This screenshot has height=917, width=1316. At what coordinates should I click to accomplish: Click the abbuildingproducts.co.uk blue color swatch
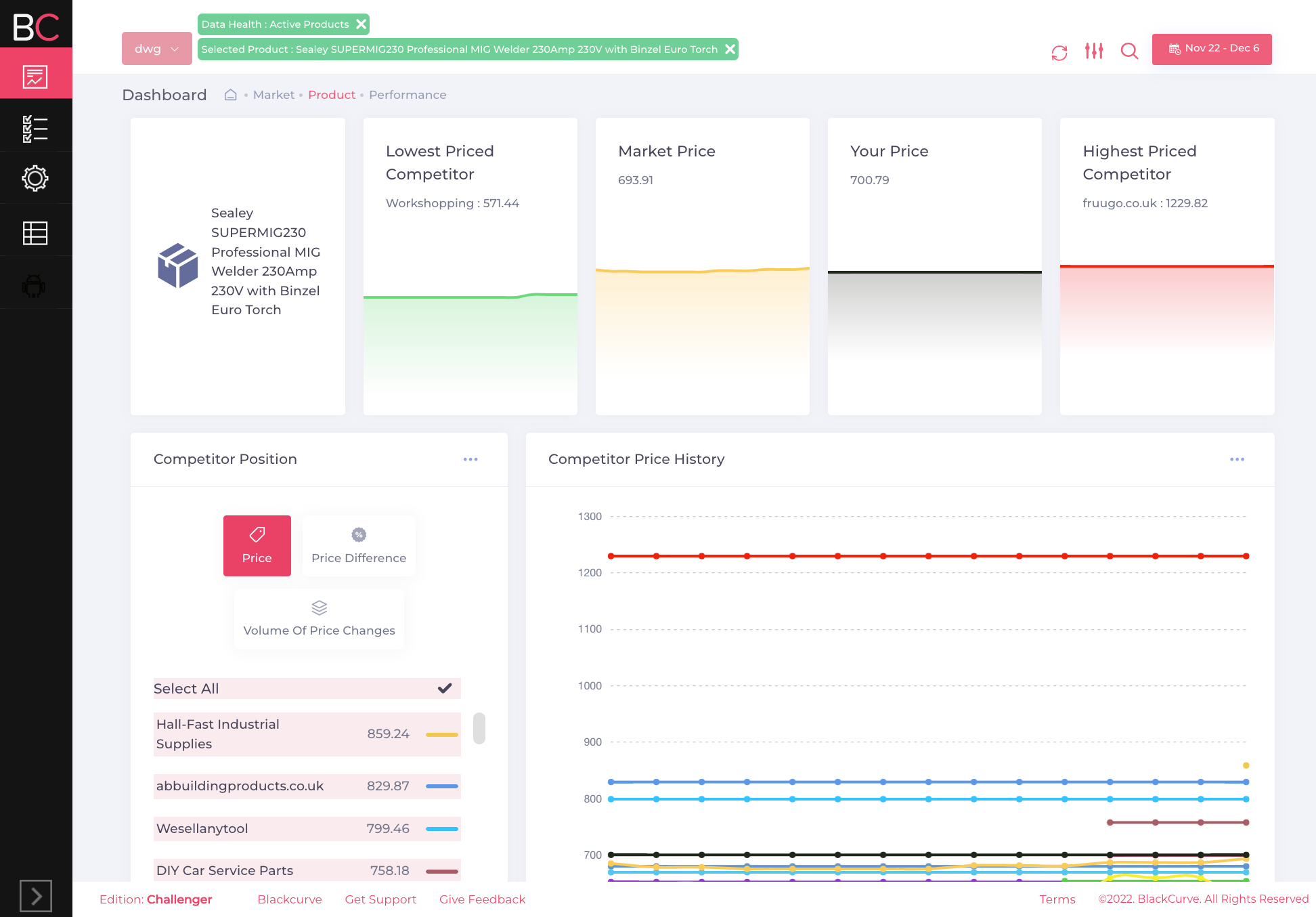tap(442, 786)
